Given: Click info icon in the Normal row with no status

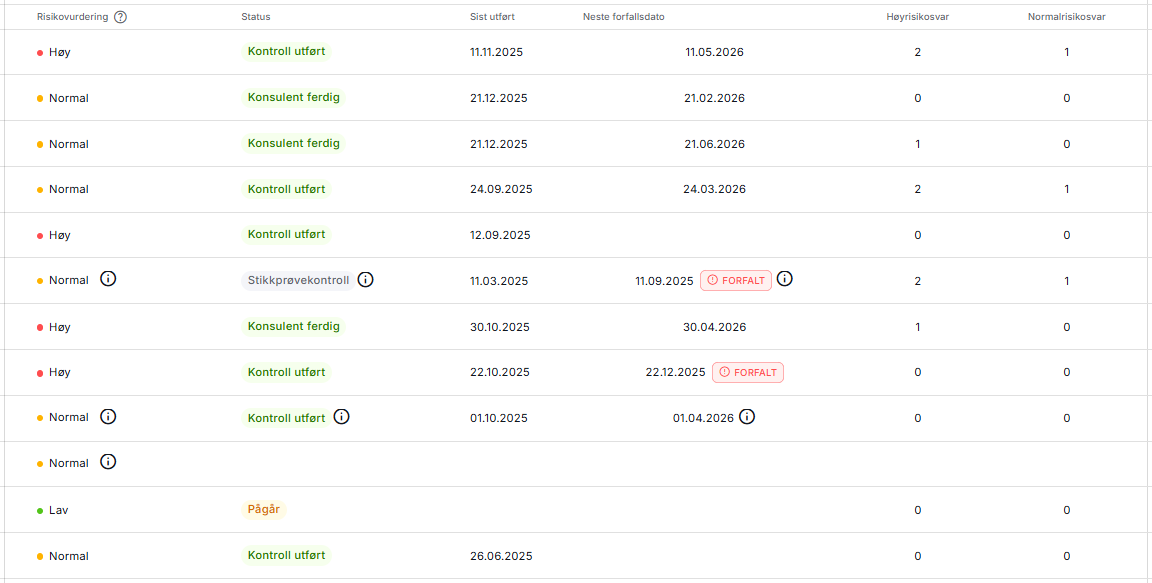Looking at the screenshot, I should click(x=109, y=462).
